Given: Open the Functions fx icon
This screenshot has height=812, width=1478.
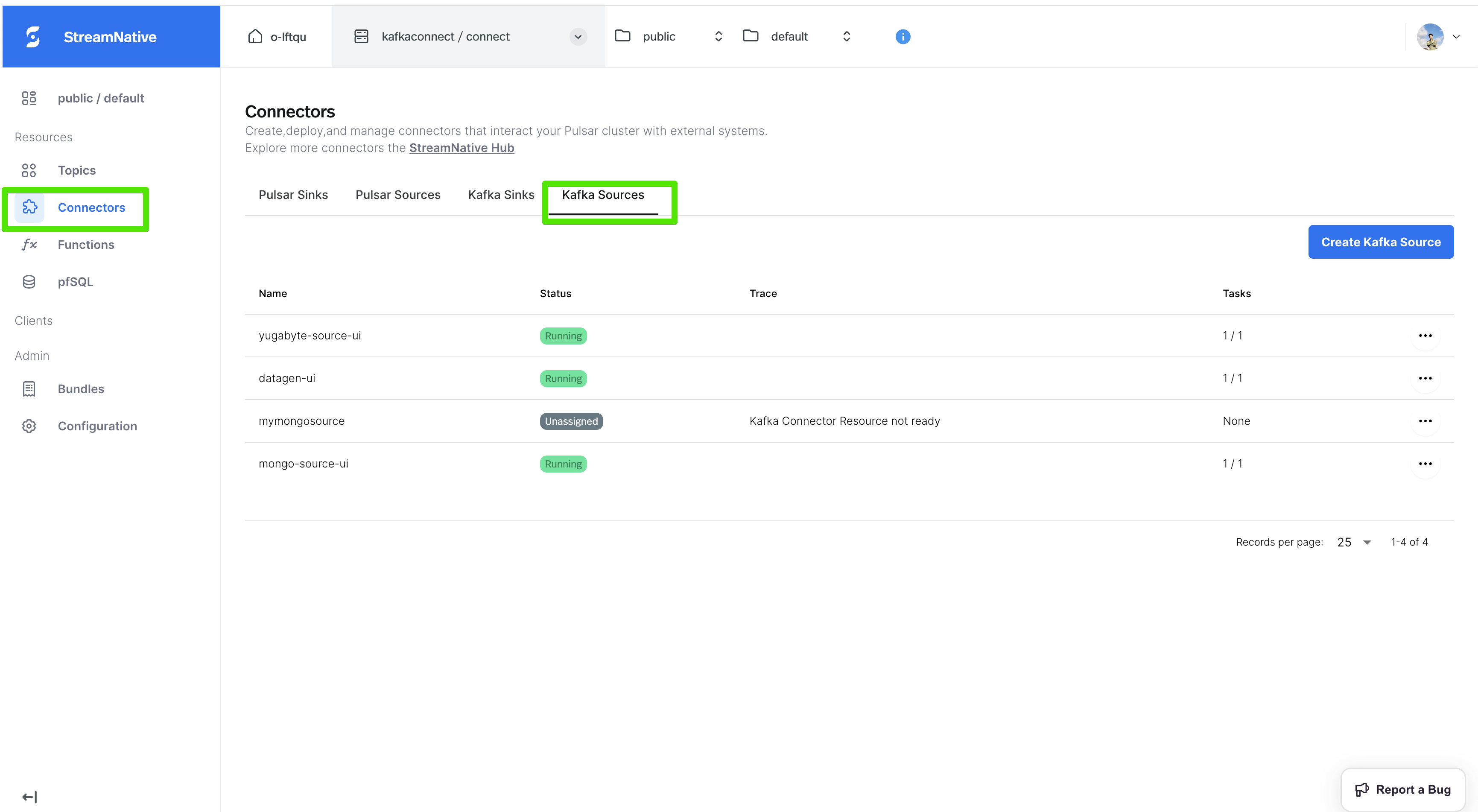Looking at the screenshot, I should pos(29,245).
